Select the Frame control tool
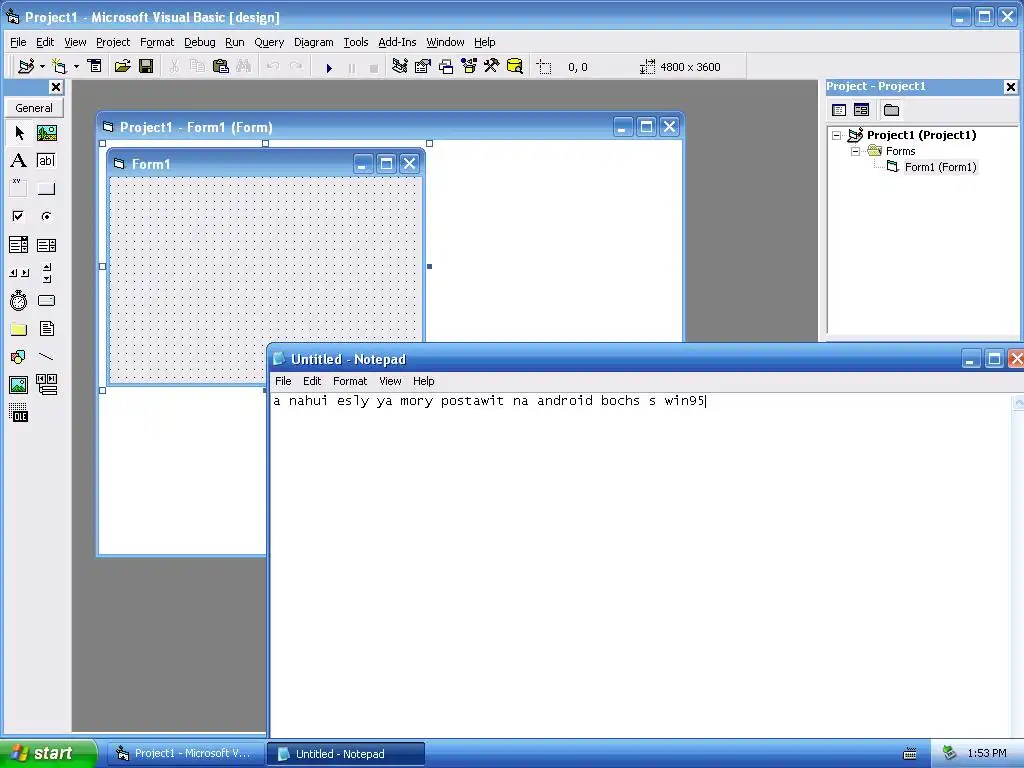The height and width of the screenshot is (768, 1024). [x=19, y=189]
